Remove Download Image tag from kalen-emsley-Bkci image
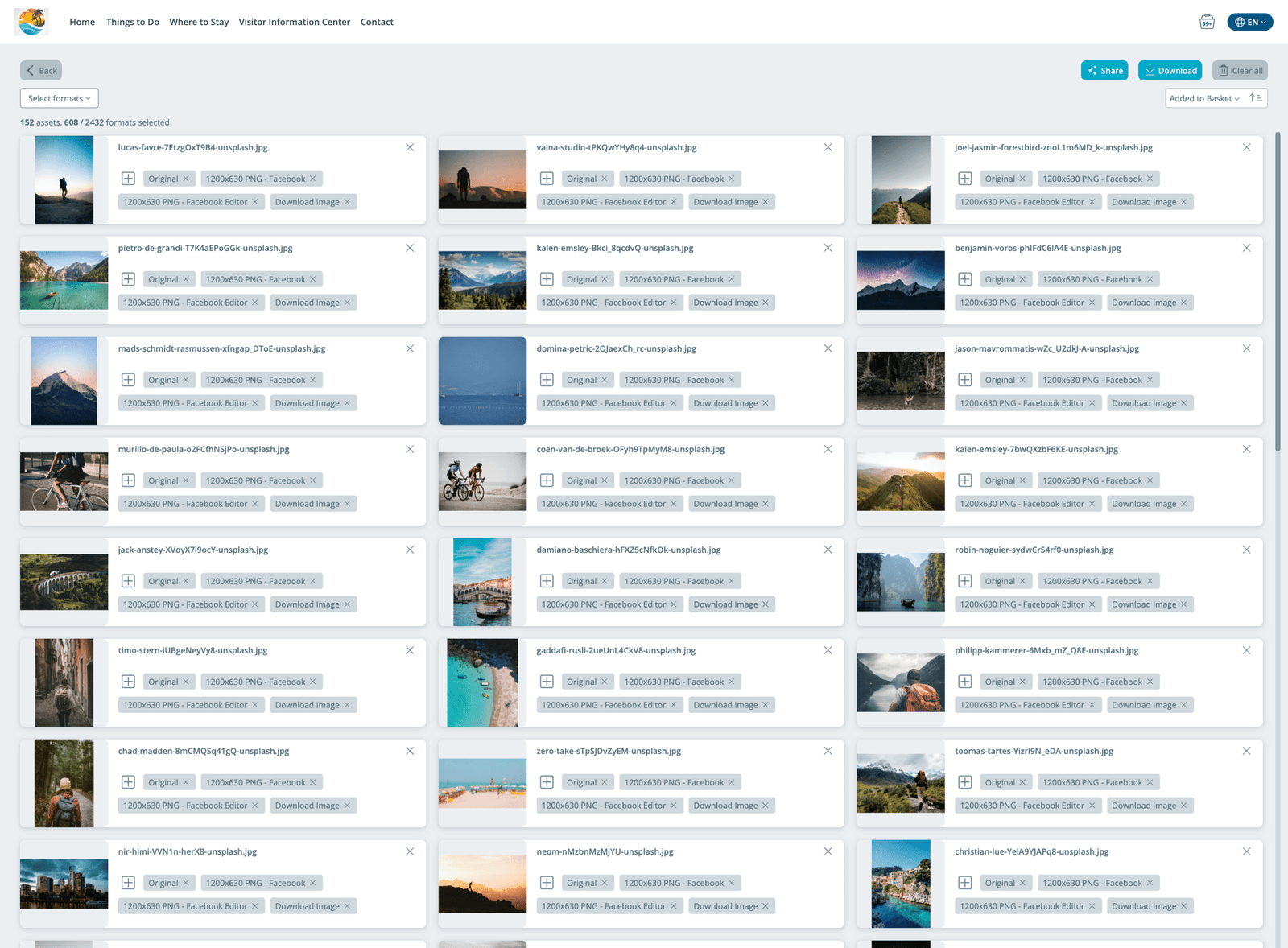The image size is (1288, 948). 766,303
